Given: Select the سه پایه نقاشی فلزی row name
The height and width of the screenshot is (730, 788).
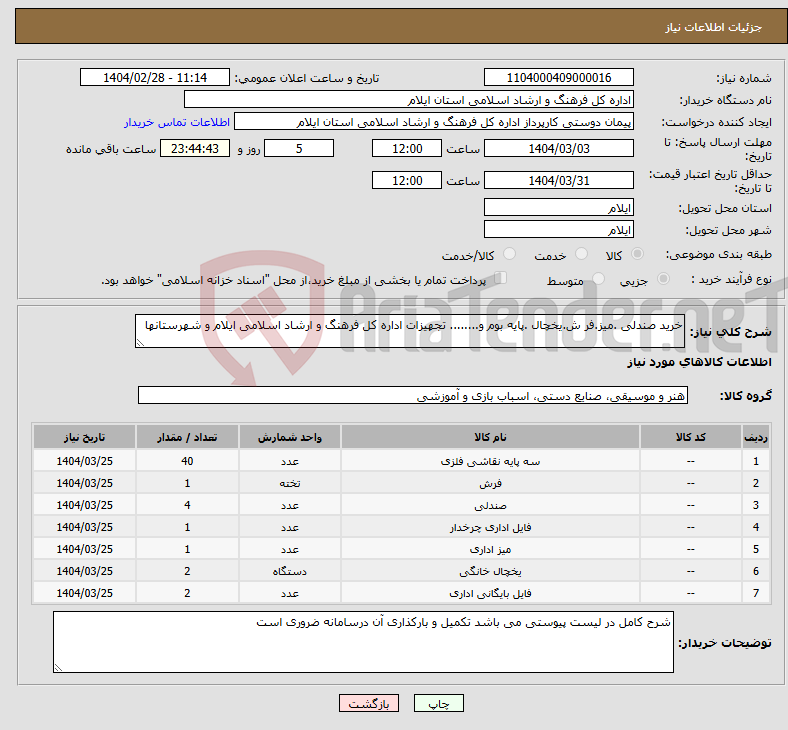Looking at the screenshot, I should point(490,461).
